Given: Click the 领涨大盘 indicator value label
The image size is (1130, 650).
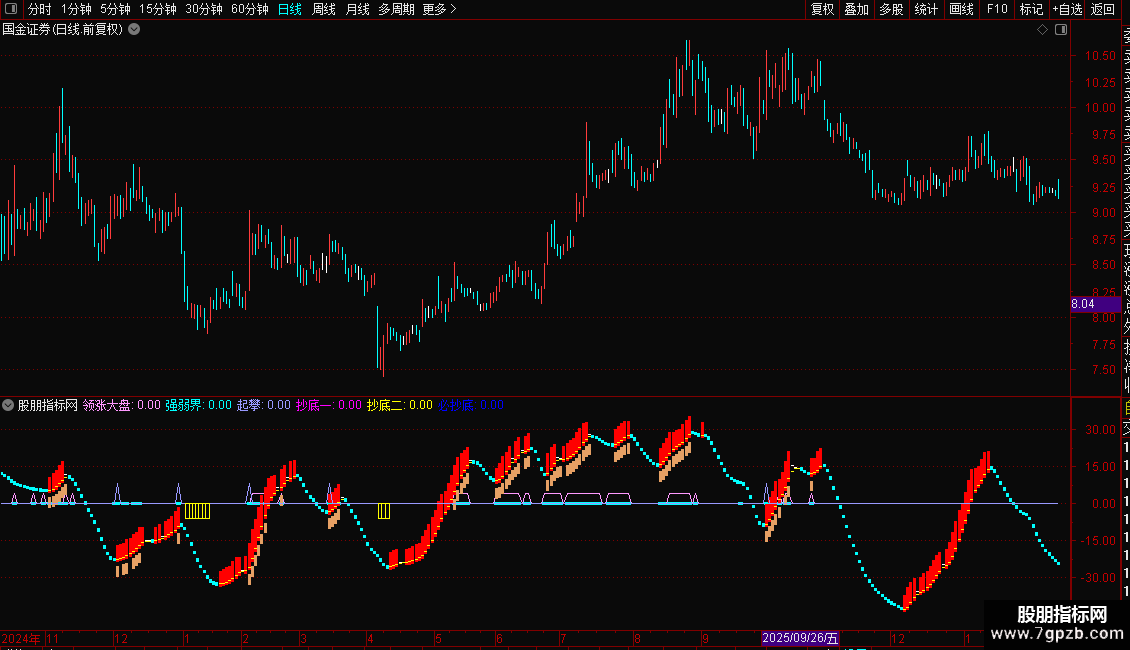Looking at the screenshot, I should 121,405.
